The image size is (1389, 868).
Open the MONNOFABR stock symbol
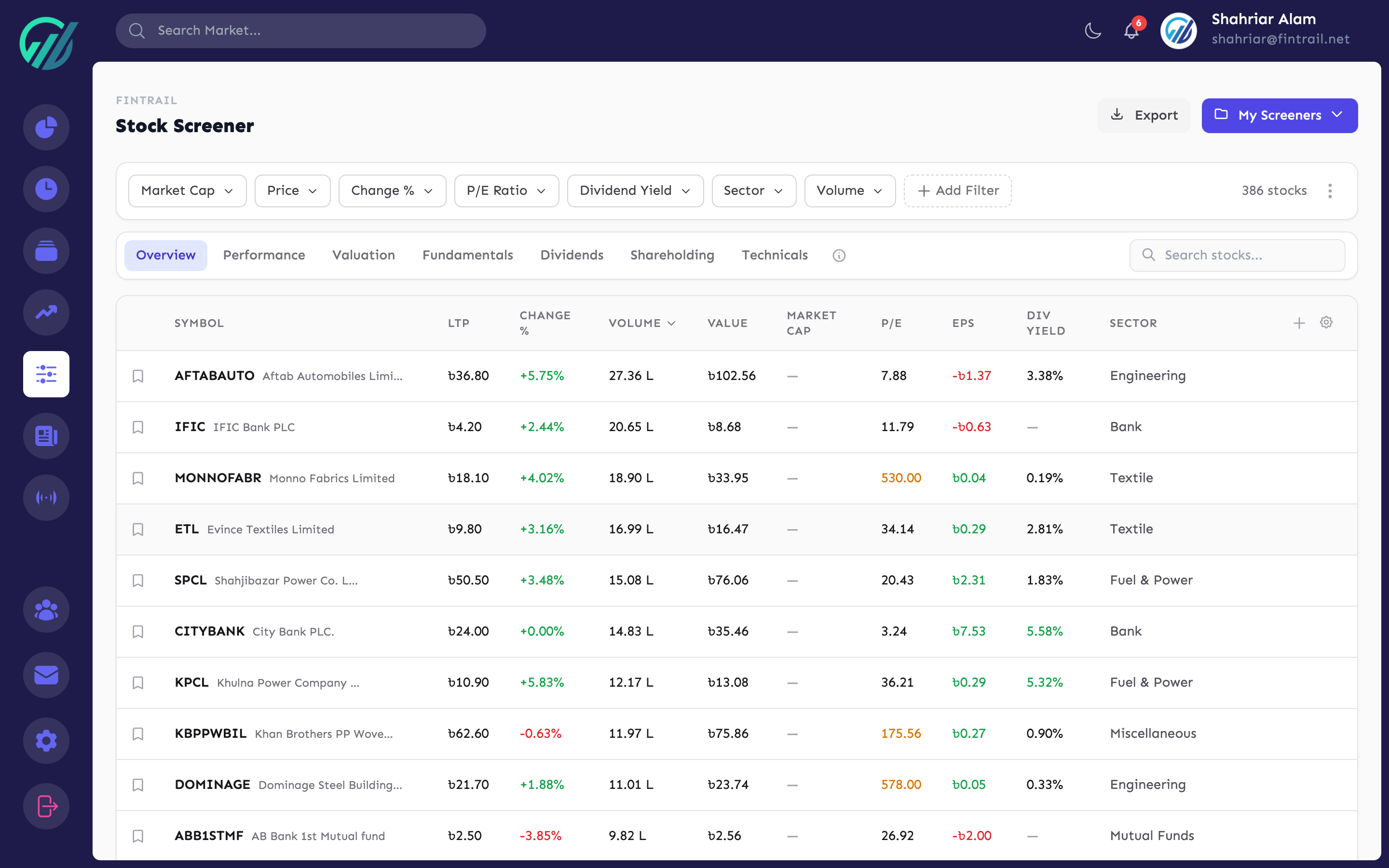coord(218,477)
